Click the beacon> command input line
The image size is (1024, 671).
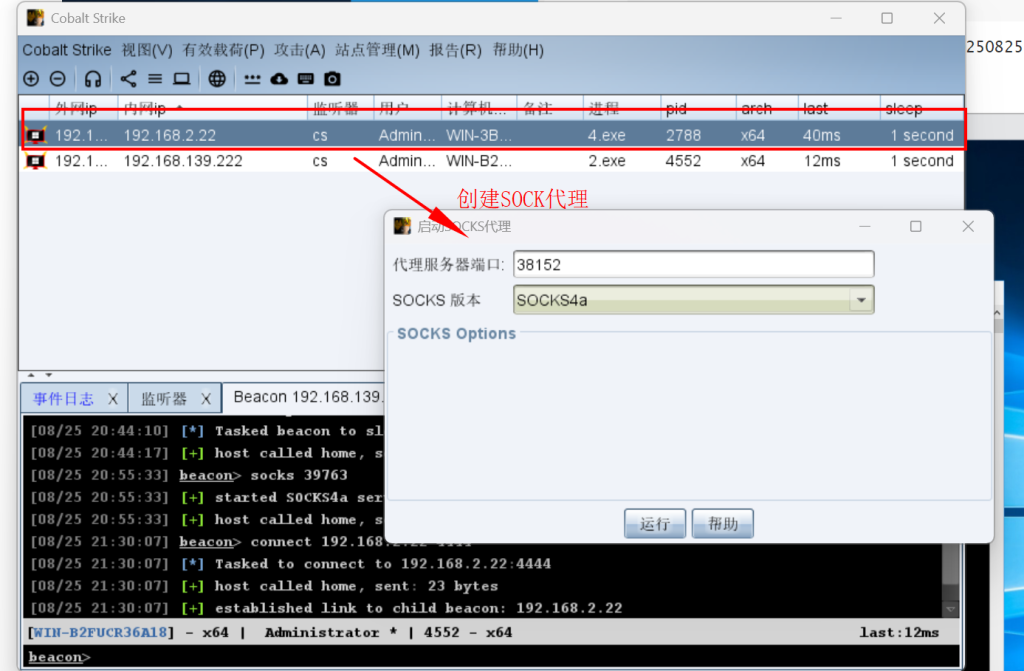493,657
